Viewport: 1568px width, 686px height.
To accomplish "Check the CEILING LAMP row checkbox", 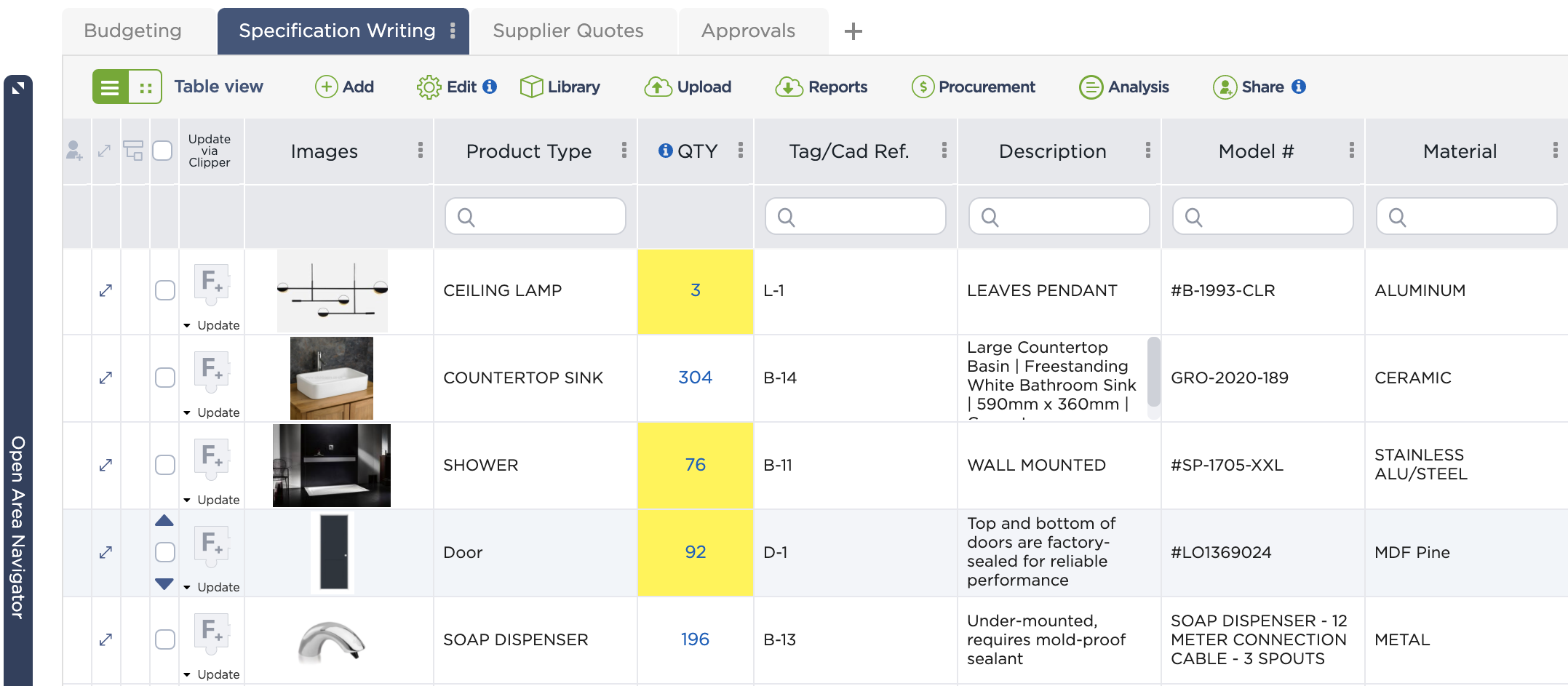I will pyautogui.click(x=165, y=290).
